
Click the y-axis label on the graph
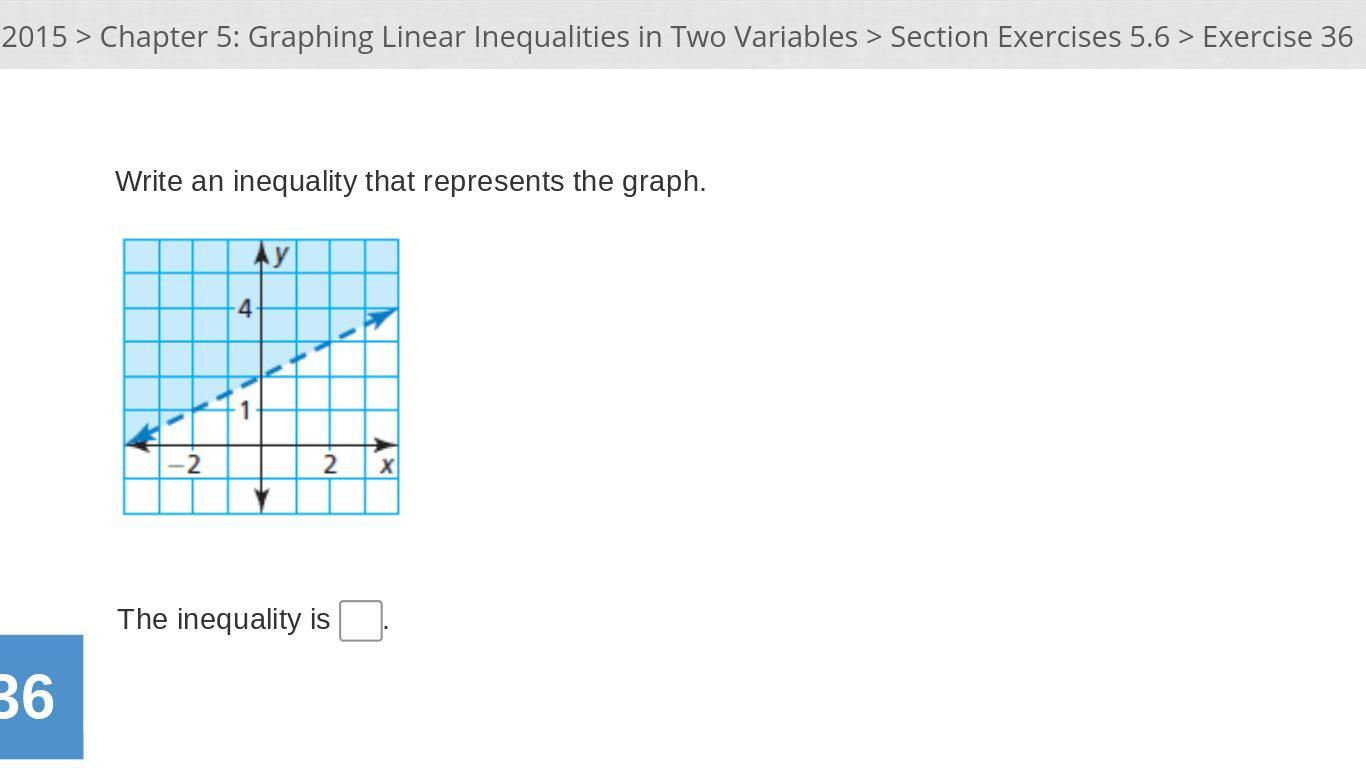[281, 254]
